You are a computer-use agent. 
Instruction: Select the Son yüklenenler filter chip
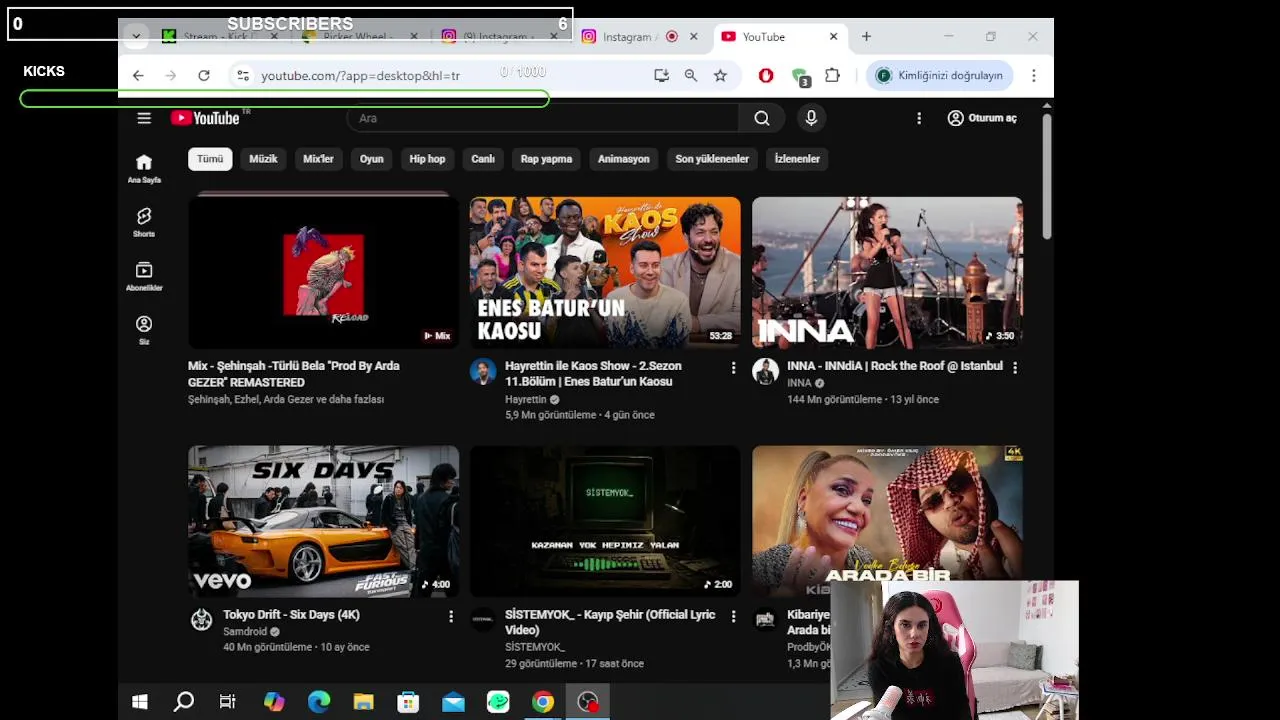712,159
